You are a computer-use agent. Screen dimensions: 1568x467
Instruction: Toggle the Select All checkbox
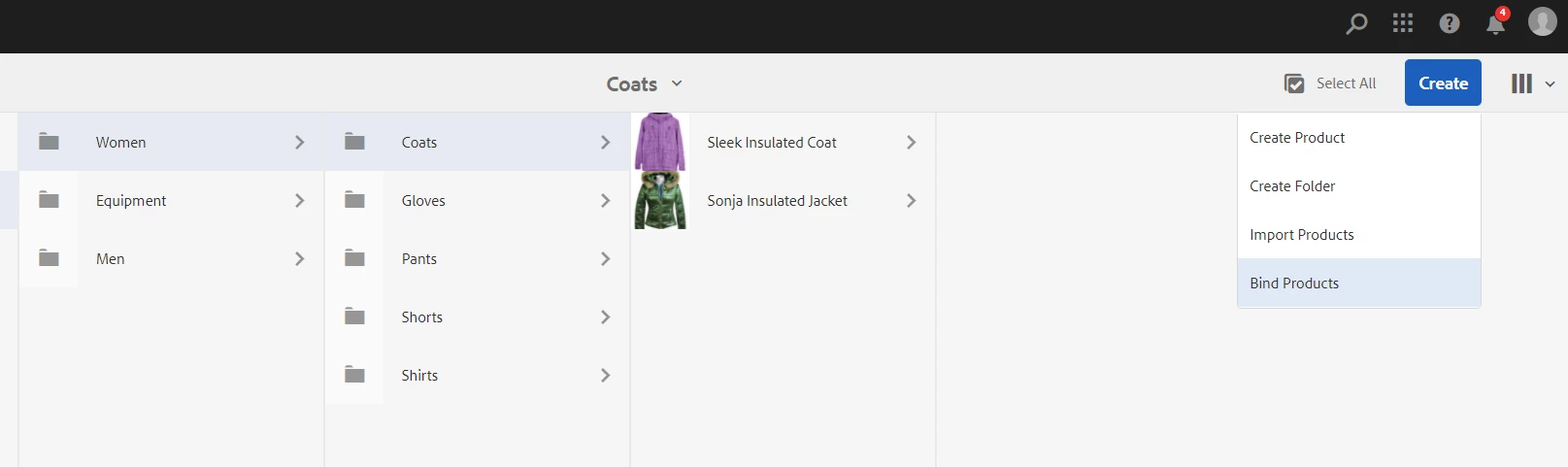pyautogui.click(x=1294, y=83)
